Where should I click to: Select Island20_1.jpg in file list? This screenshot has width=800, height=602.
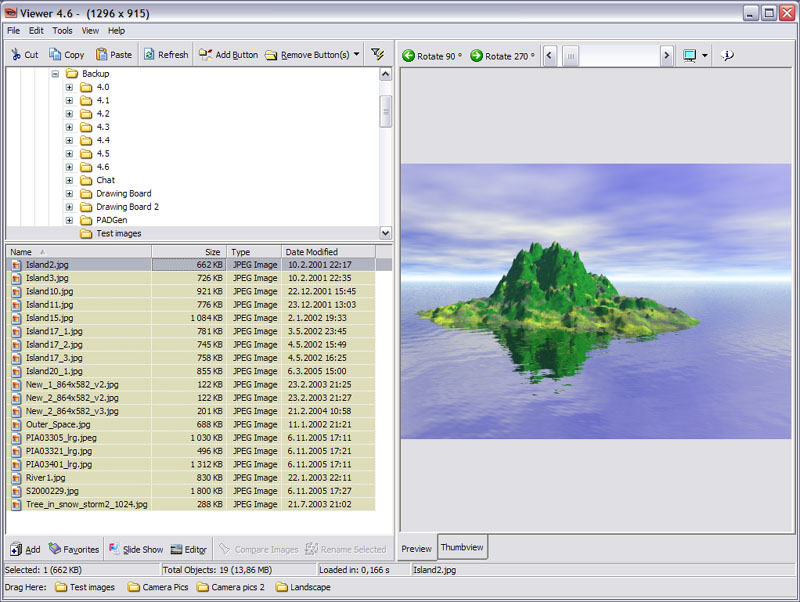coord(54,371)
